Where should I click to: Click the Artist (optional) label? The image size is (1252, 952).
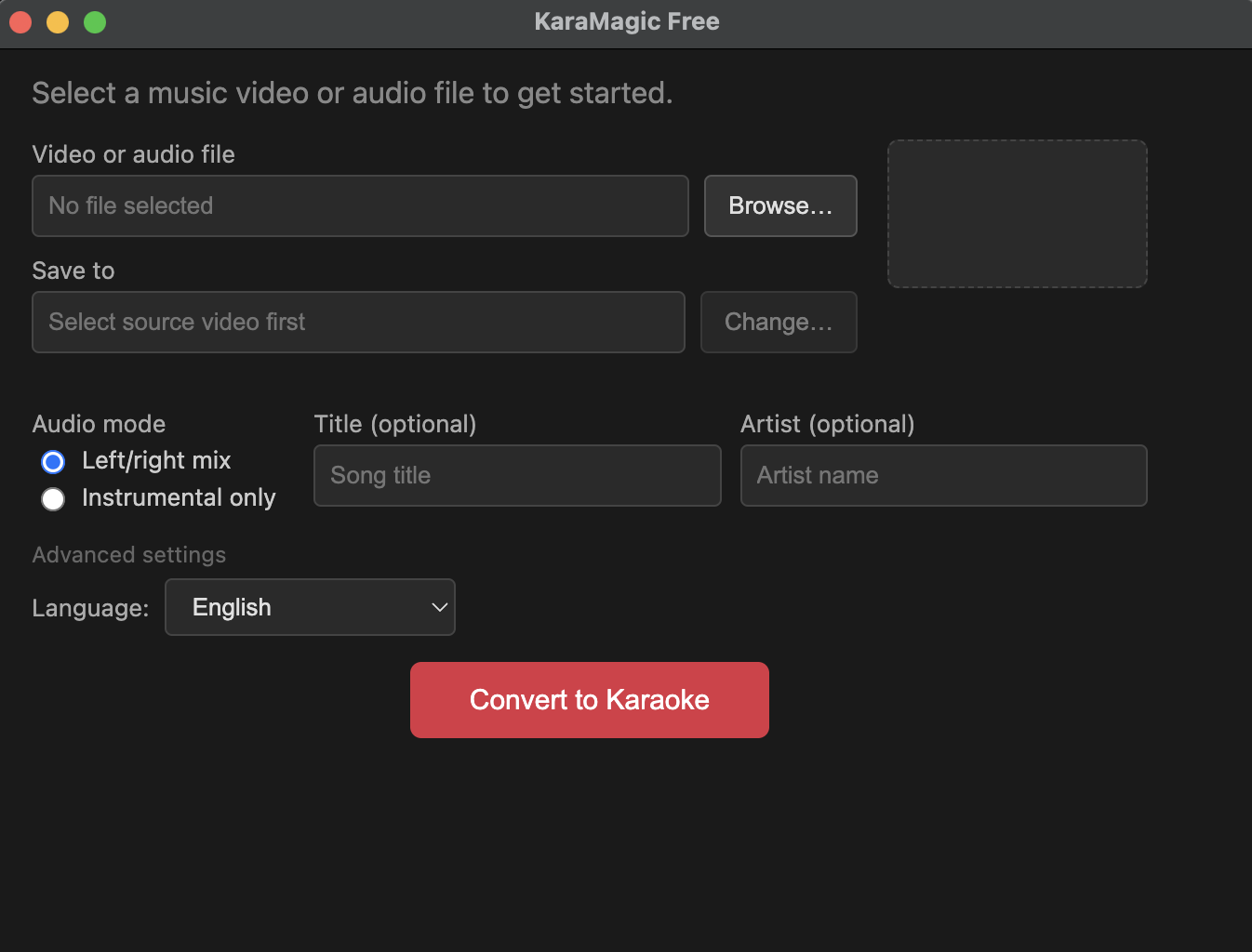tap(828, 424)
